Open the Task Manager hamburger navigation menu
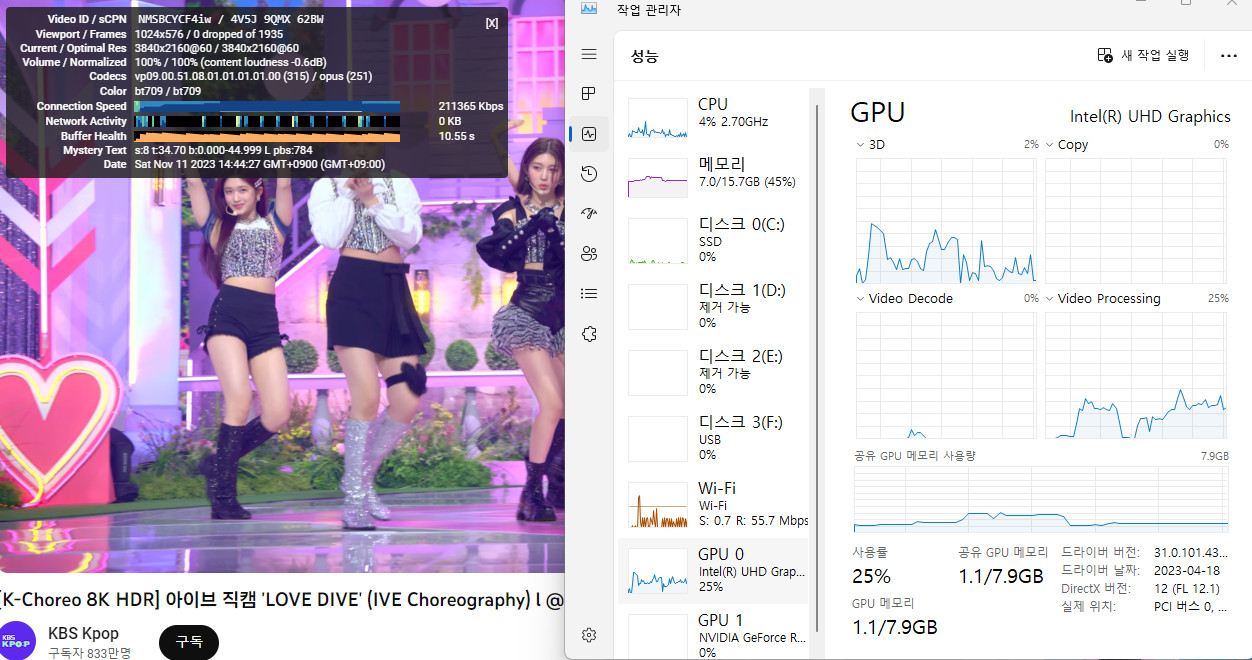Image resolution: width=1252 pixels, height=660 pixels. click(x=589, y=54)
